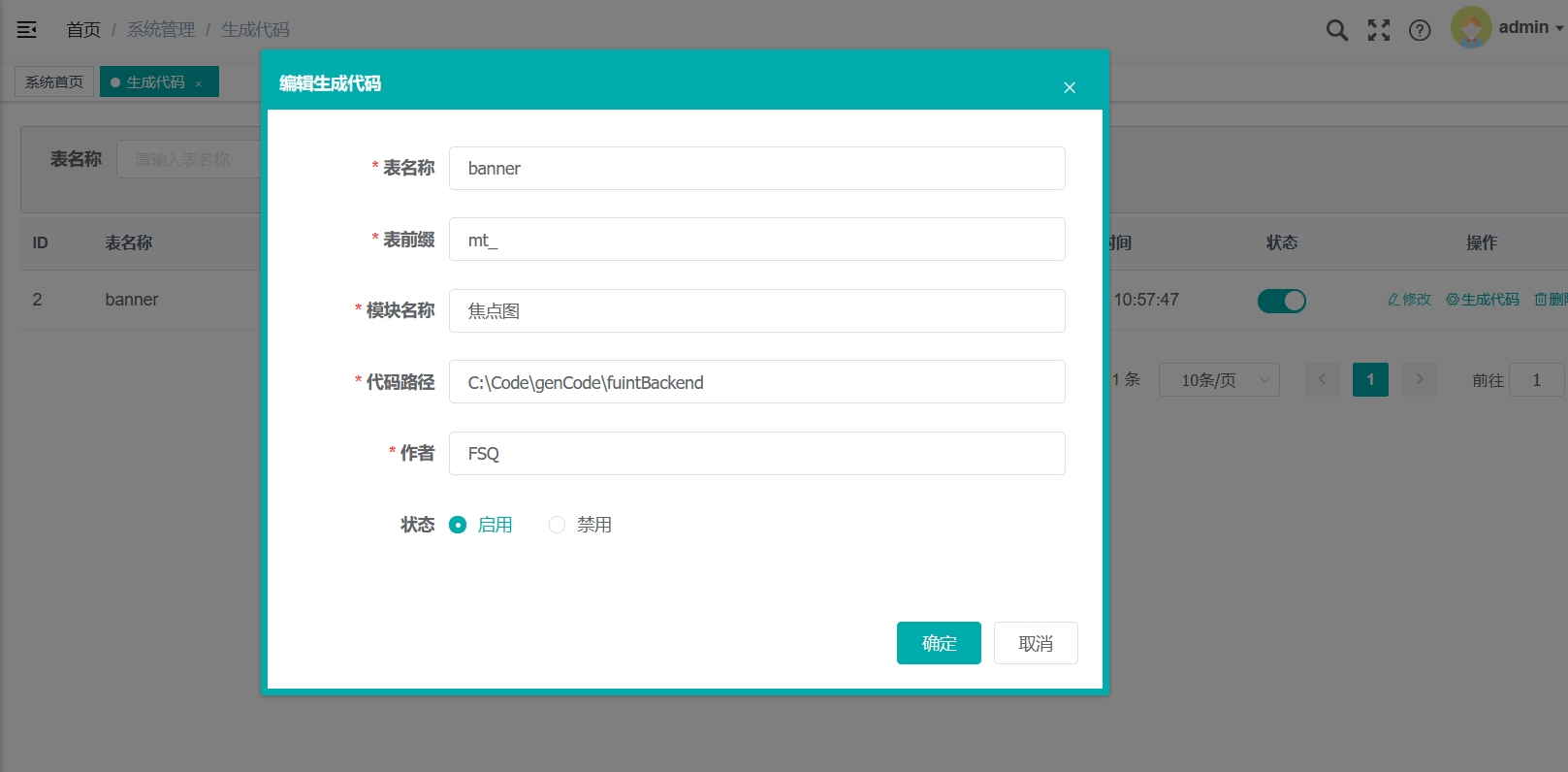The image size is (1568, 772).
Task: Click the 代码路径 input field
Action: (757, 382)
